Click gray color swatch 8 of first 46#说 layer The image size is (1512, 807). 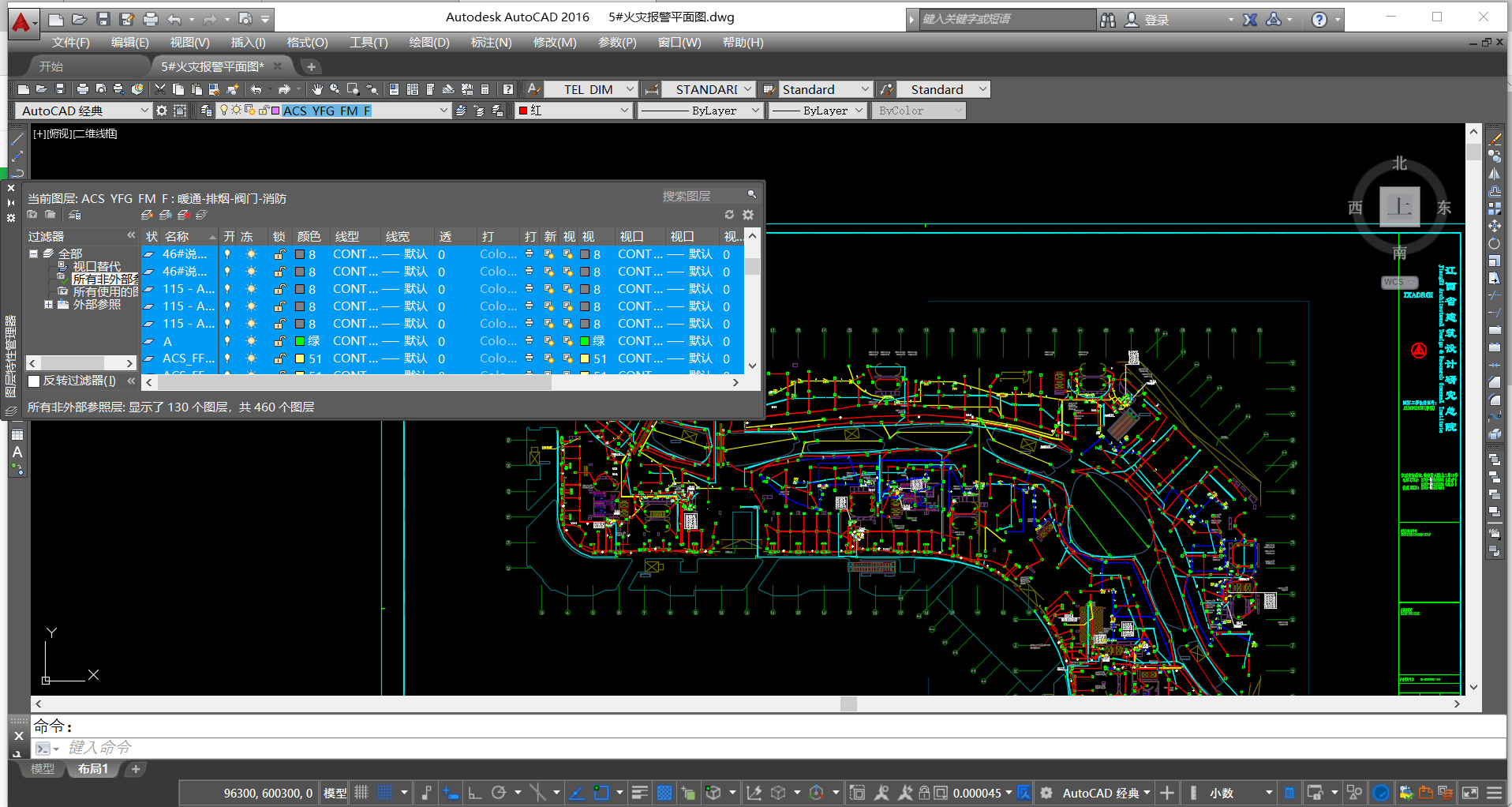[x=300, y=254]
